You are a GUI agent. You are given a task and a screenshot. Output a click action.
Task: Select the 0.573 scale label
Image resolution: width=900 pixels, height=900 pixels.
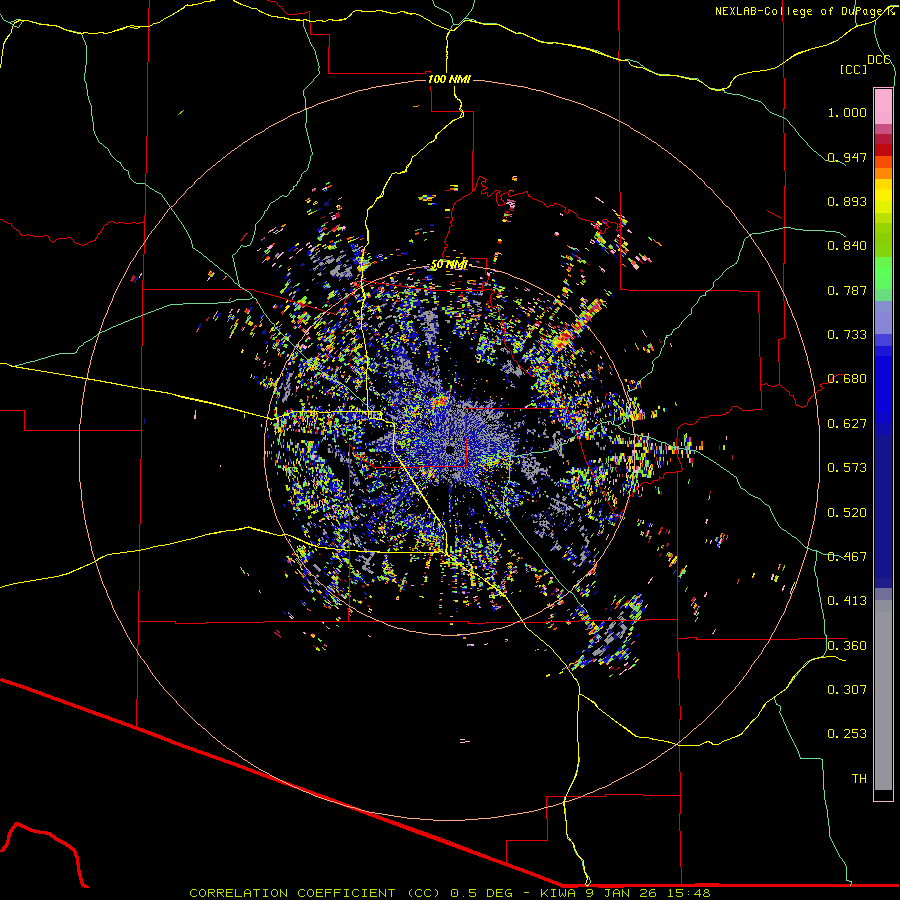(x=847, y=468)
